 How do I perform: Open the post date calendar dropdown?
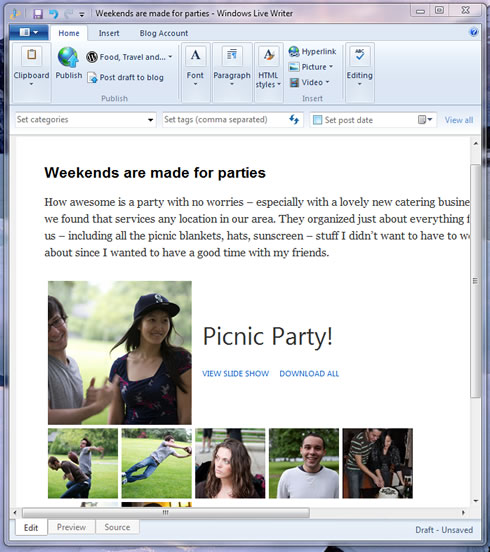(x=425, y=120)
